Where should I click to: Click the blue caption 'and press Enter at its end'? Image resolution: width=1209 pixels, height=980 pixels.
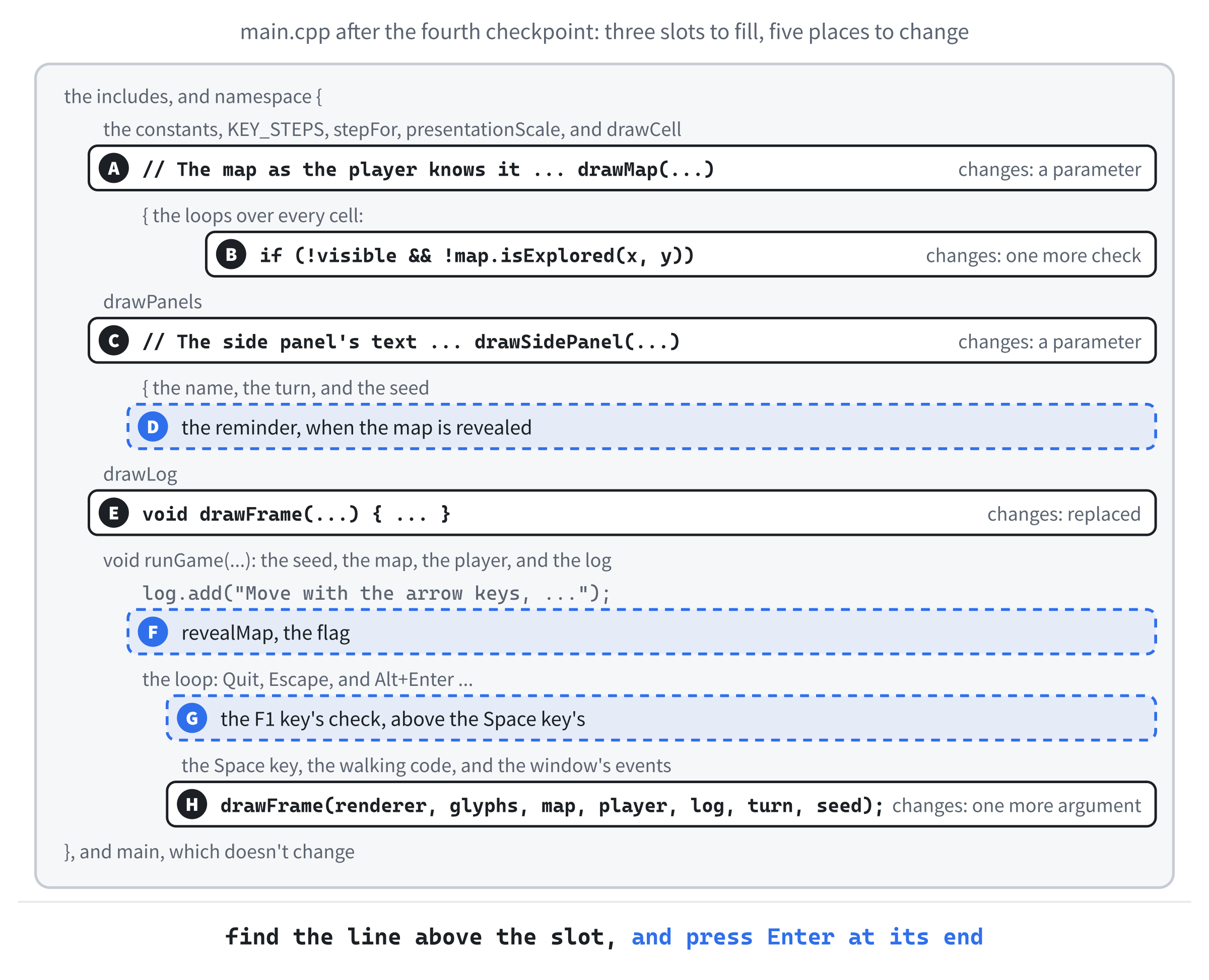tap(807, 937)
